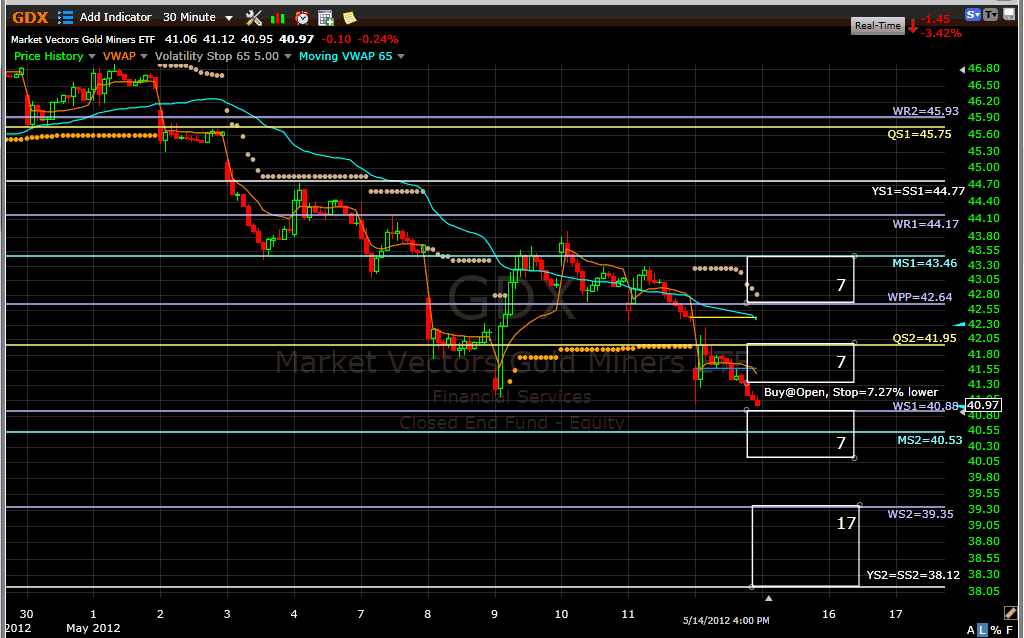Click the bar chart style icon
The height and width of the screenshot is (638, 1024).
(278, 18)
